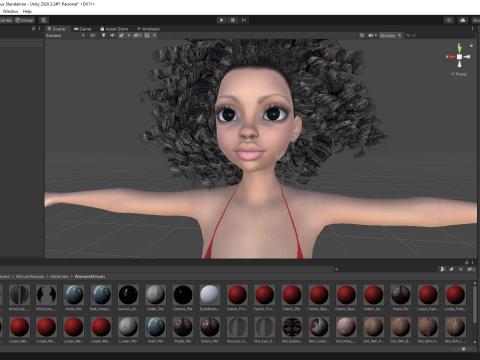The image size is (480, 360).
Task: Go to AfricanWoman folder in the breadcrumb
Action: tap(30, 277)
